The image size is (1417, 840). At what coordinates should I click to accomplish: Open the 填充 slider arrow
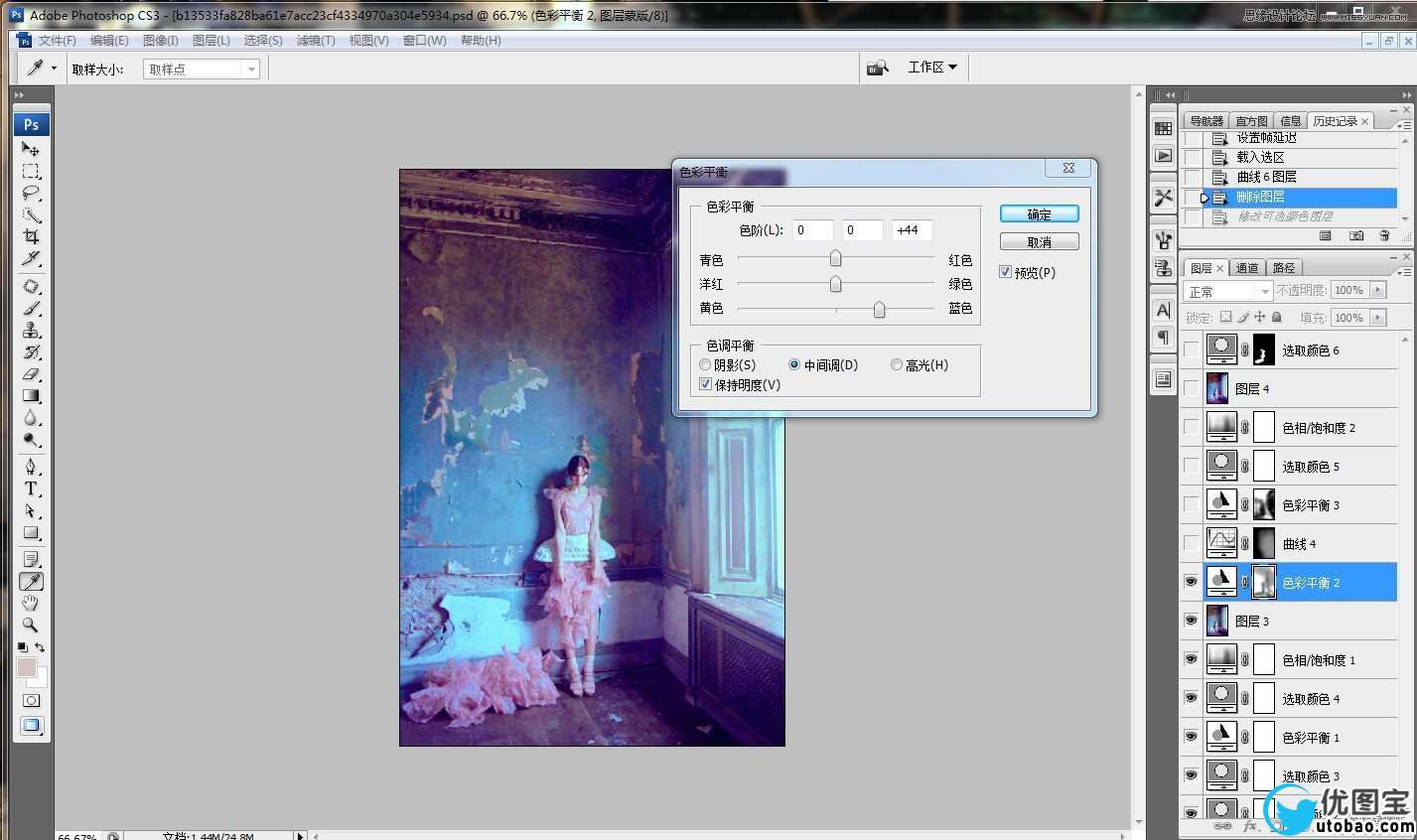click(1377, 318)
